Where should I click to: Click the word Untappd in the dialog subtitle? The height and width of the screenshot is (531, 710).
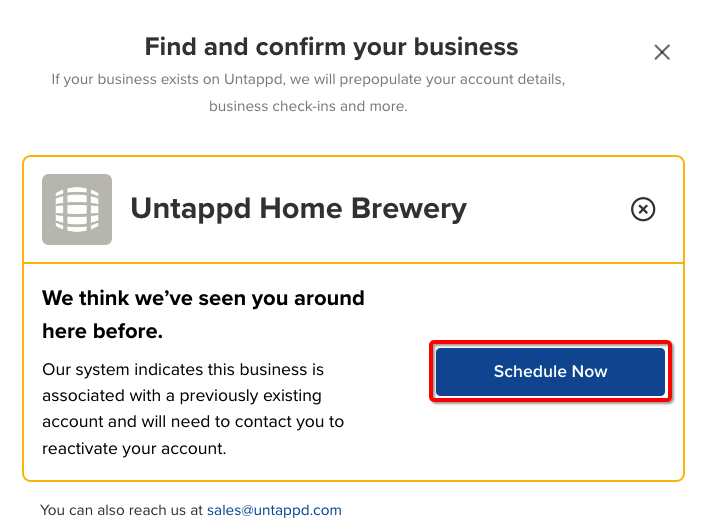pyautogui.click(x=254, y=80)
